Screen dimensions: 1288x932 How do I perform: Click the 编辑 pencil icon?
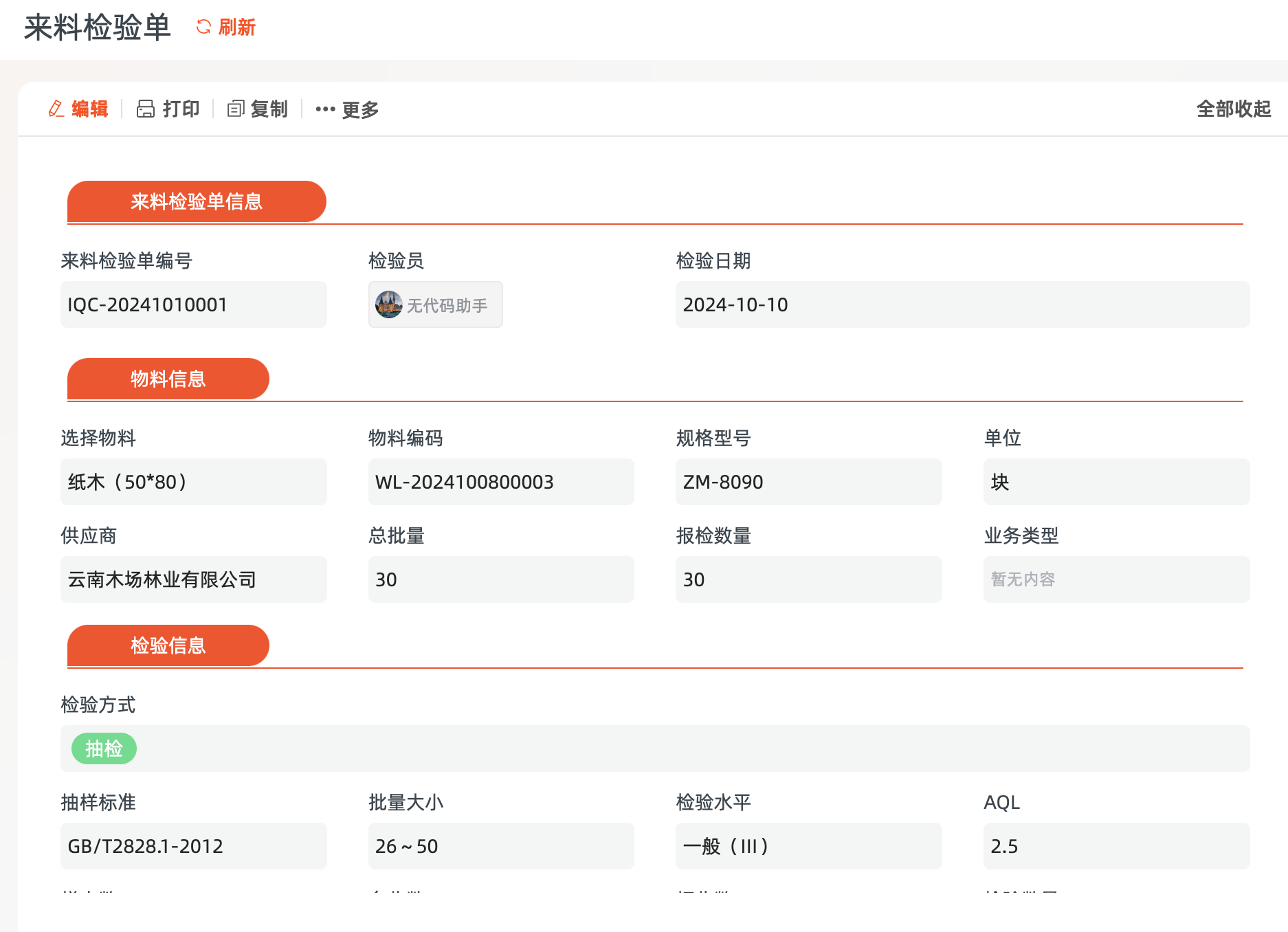click(56, 109)
